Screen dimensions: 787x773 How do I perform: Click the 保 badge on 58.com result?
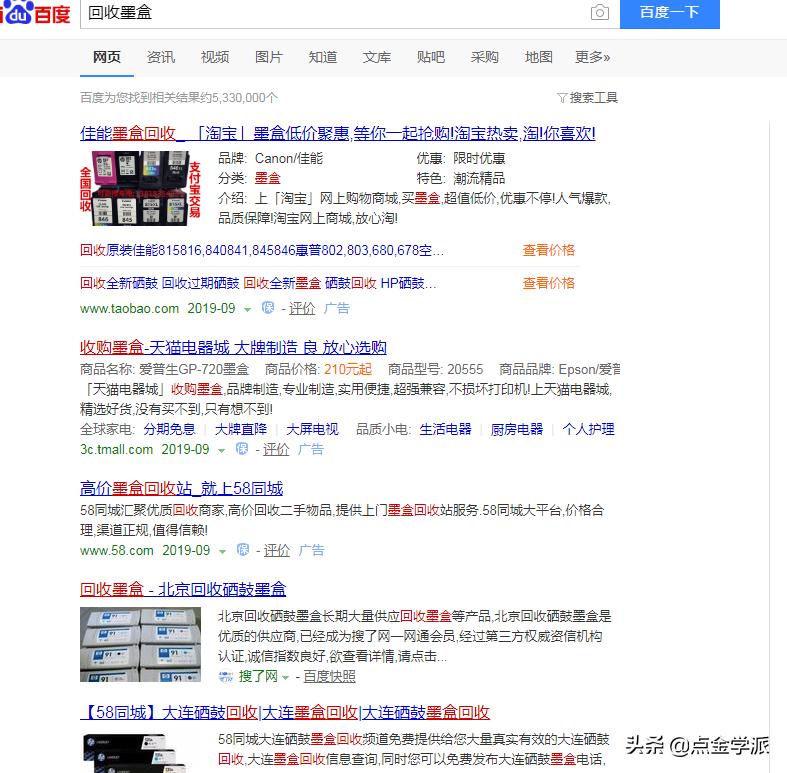pyautogui.click(x=243, y=550)
